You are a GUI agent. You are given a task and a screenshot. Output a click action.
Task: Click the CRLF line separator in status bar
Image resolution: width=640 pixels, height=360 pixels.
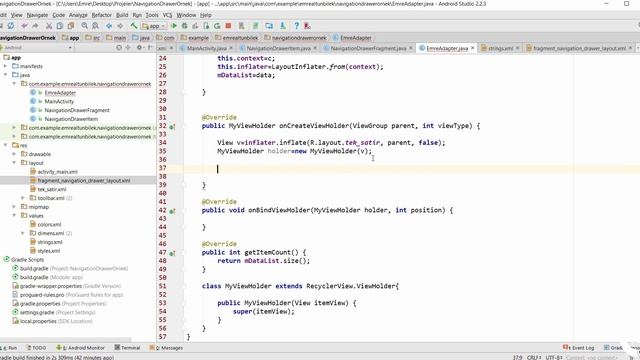click(534, 357)
